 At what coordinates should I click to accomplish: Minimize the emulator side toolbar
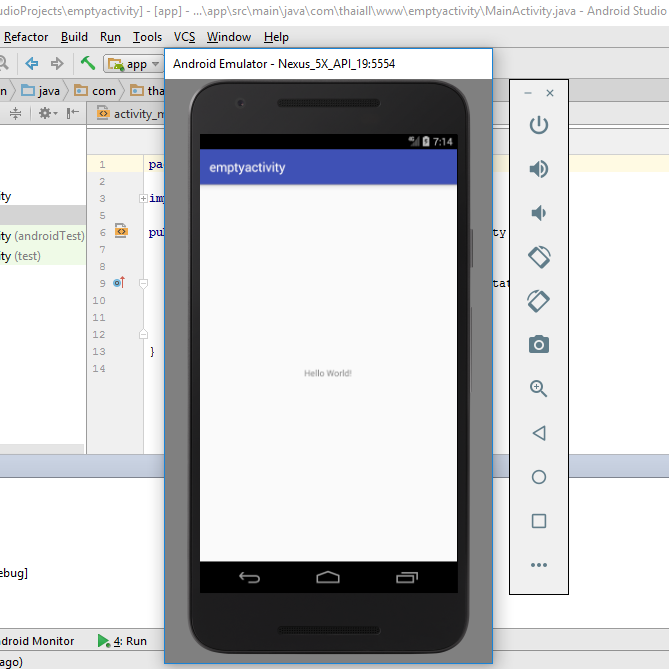[528, 93]
